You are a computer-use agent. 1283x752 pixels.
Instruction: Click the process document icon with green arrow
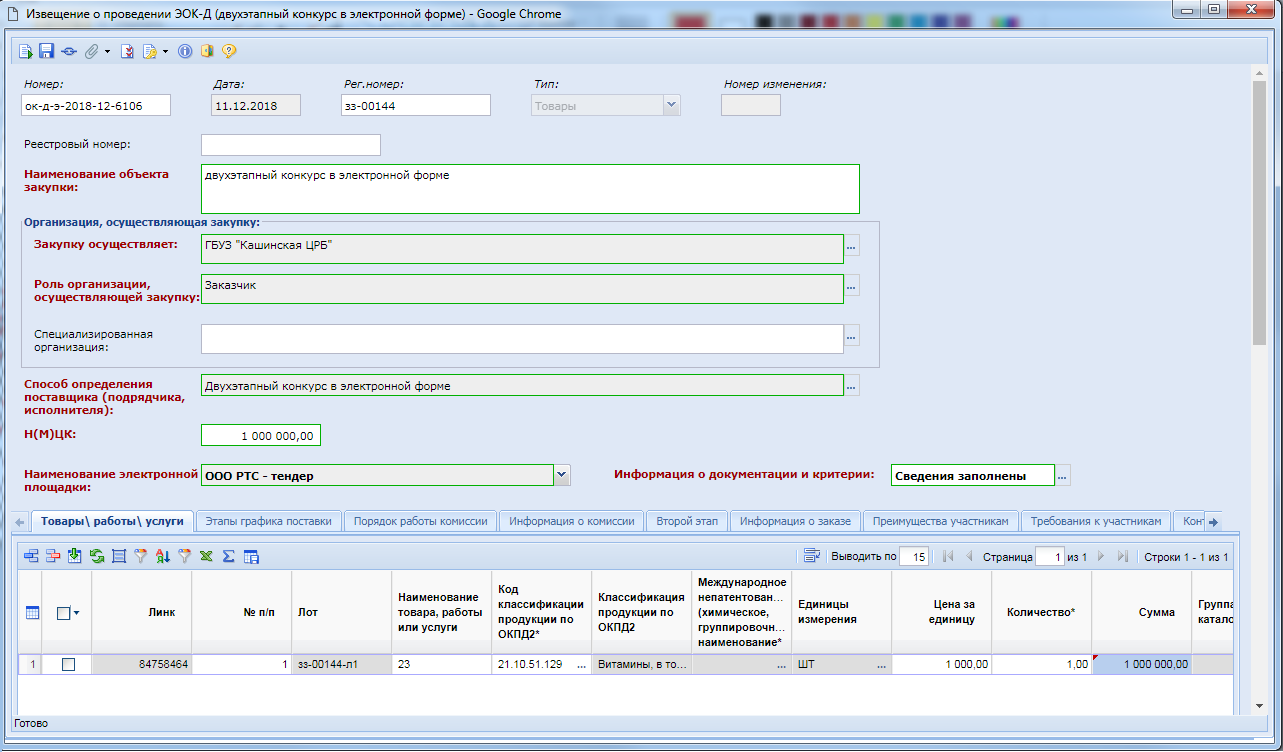coord(26,50)
